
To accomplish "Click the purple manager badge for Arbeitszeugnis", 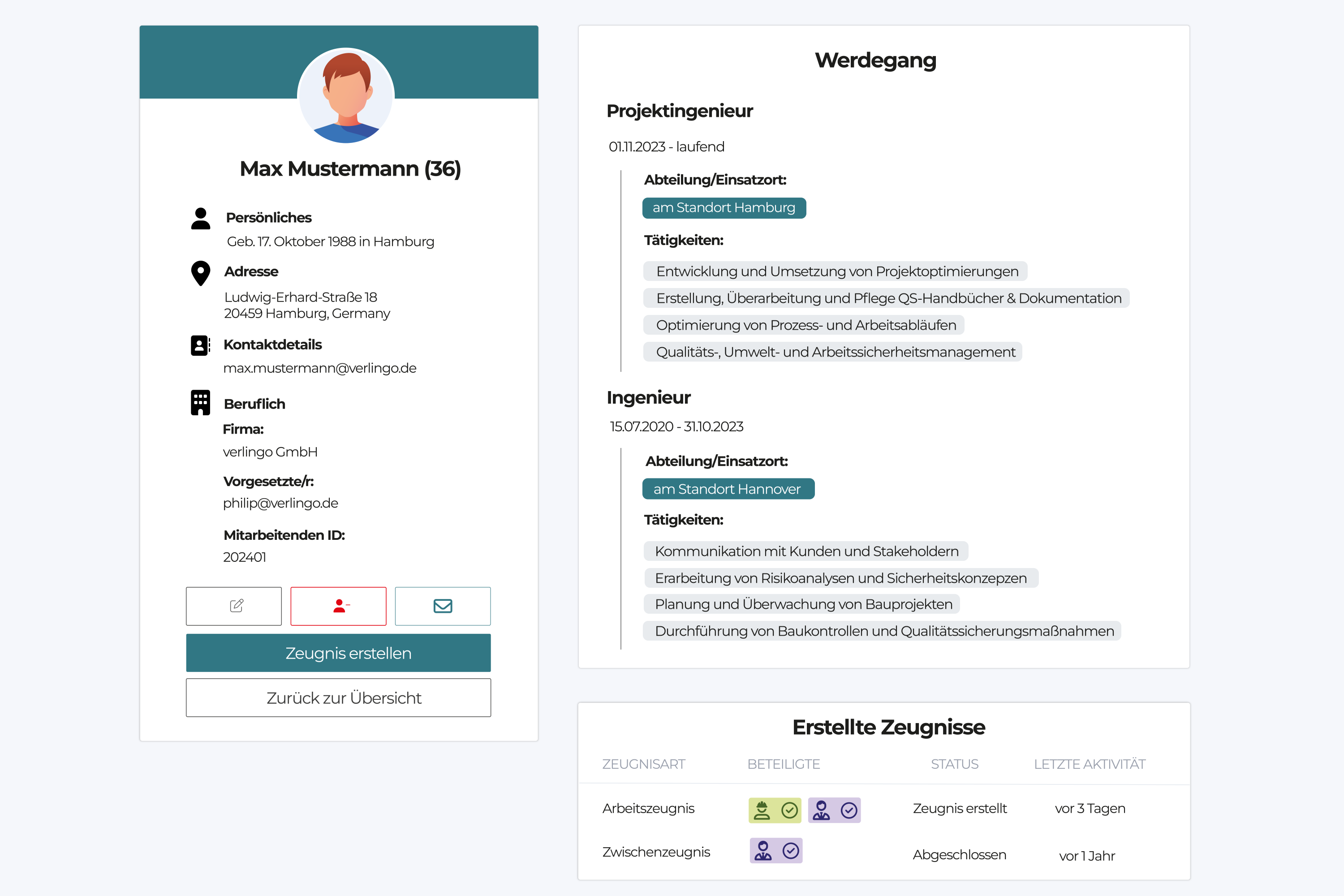I will click(834, 810).
